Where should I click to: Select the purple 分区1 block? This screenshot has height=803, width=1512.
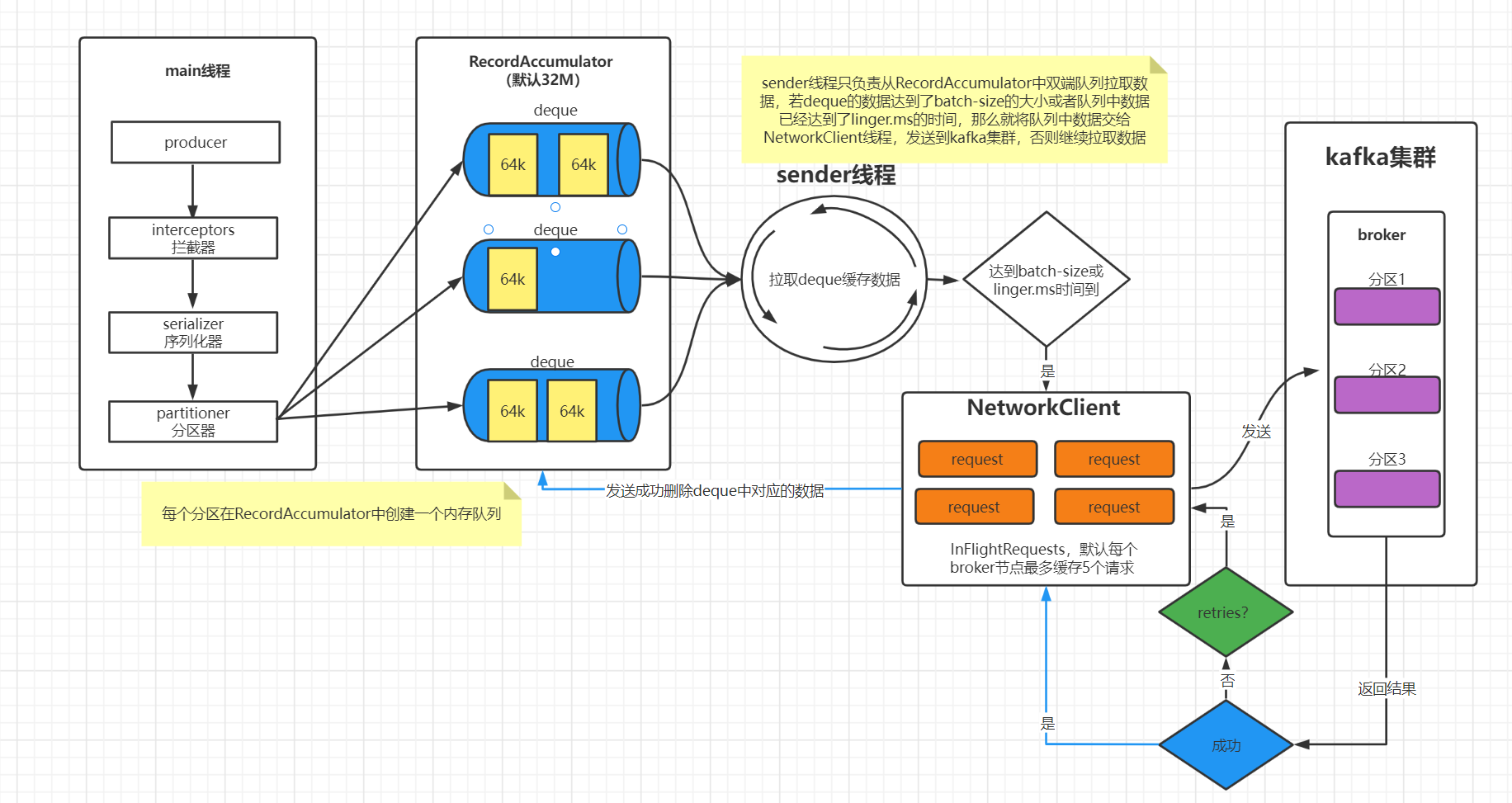point(1387,306)
